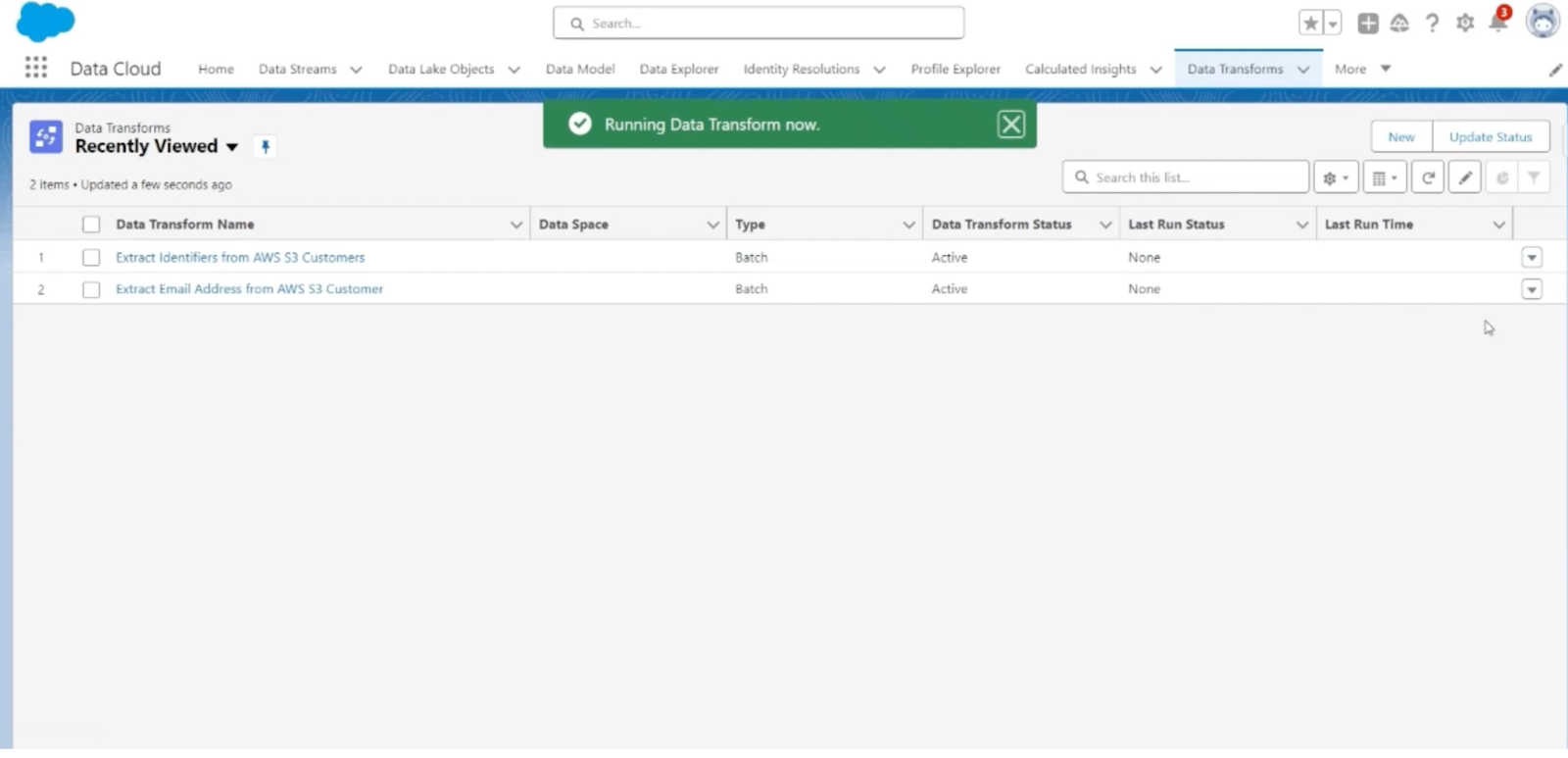Image resolution: width=1568 pixels, height=758 pixels.
Task: Open the Calculated Insights tab
Action: pyautogui.click(x=1080, y=70)
